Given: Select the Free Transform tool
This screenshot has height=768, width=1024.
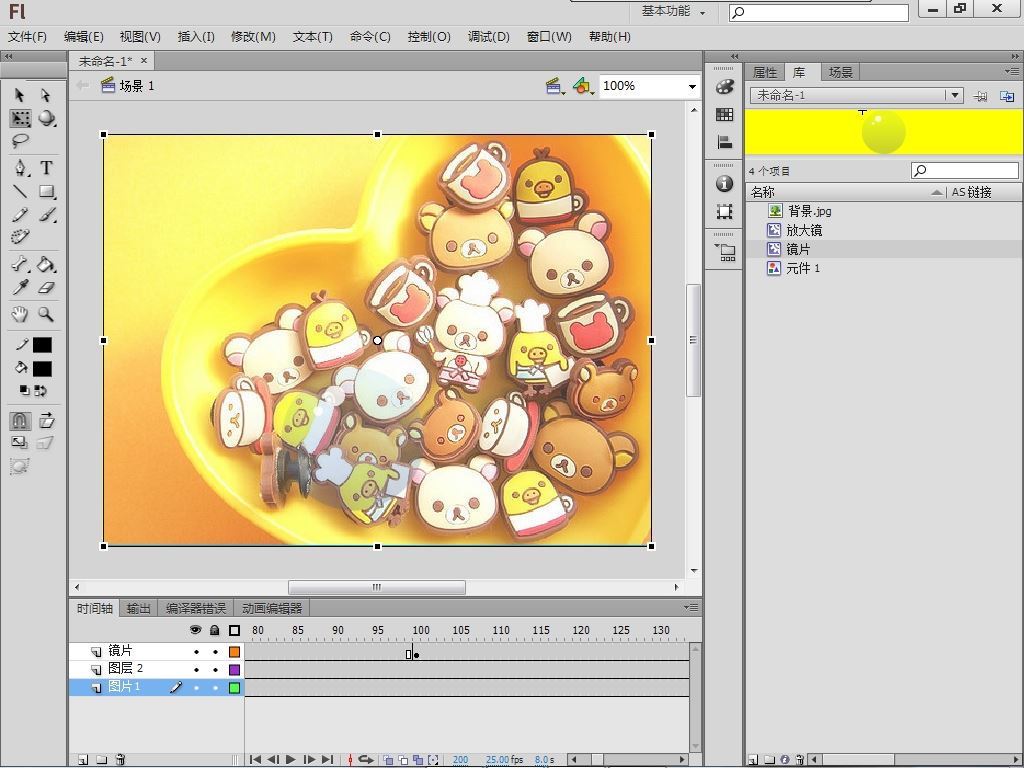Looking at the screenshot, I should pos(20,118).
